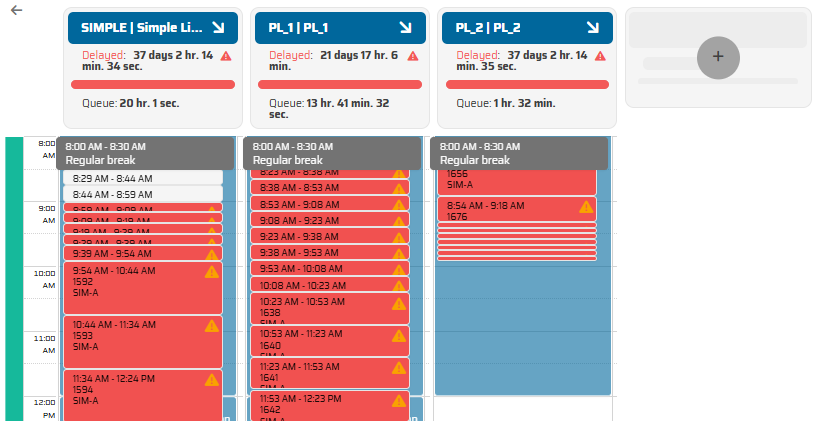
Task: Click delay warning icon in PL_2 header
Action: click(600, 56)
